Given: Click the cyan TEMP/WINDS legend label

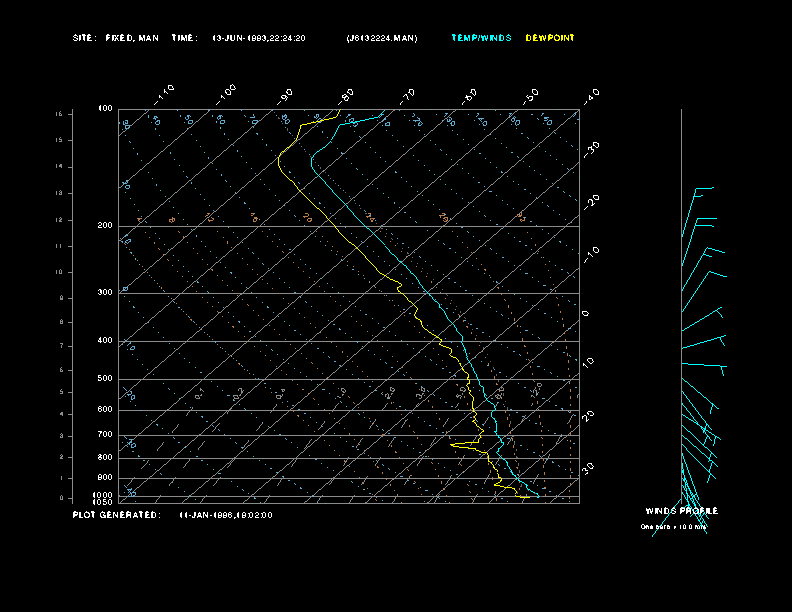Looking at the screenshot, I should [481, 38].
